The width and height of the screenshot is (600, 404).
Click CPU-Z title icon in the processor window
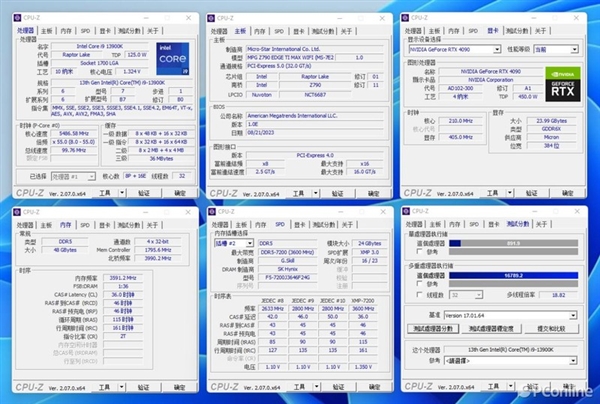[18, 19]
